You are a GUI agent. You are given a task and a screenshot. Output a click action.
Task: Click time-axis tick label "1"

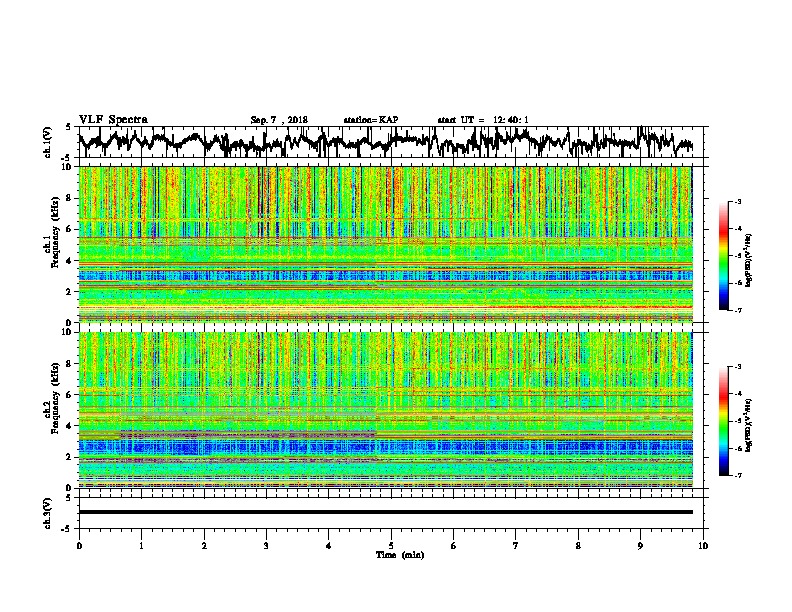click(x=141, y=546)
